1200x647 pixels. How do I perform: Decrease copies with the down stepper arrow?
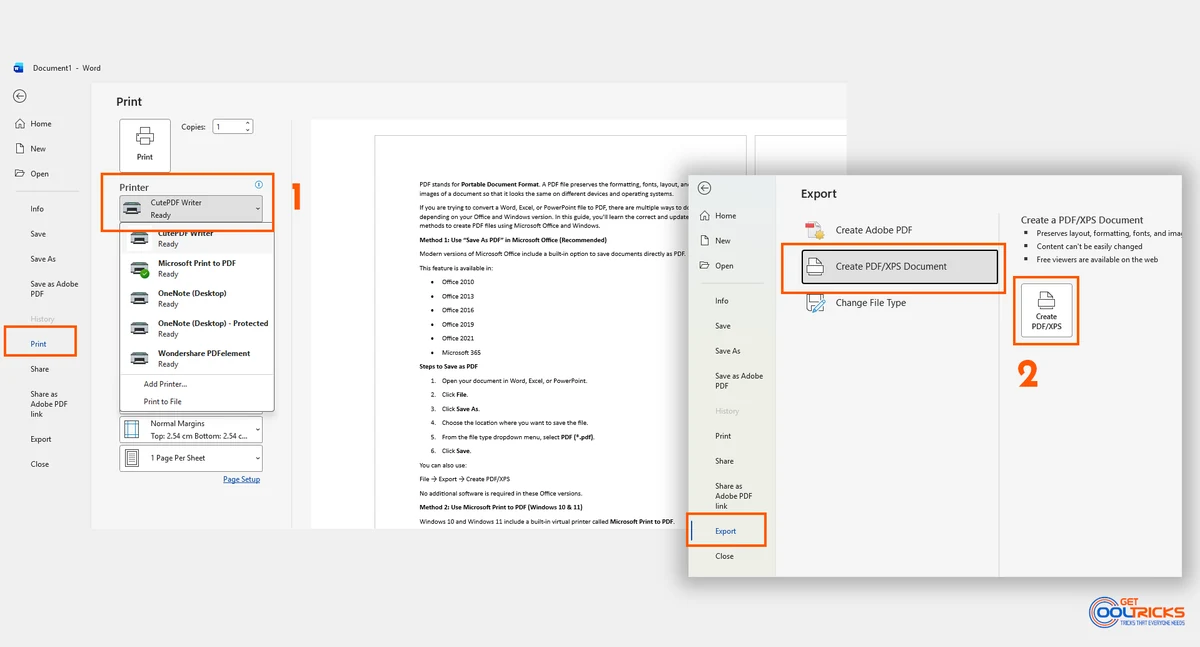point(247,130)
